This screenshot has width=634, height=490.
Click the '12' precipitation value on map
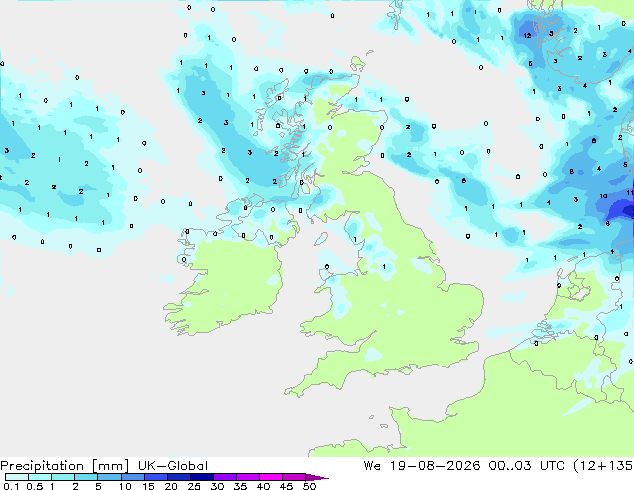(527, 36)
